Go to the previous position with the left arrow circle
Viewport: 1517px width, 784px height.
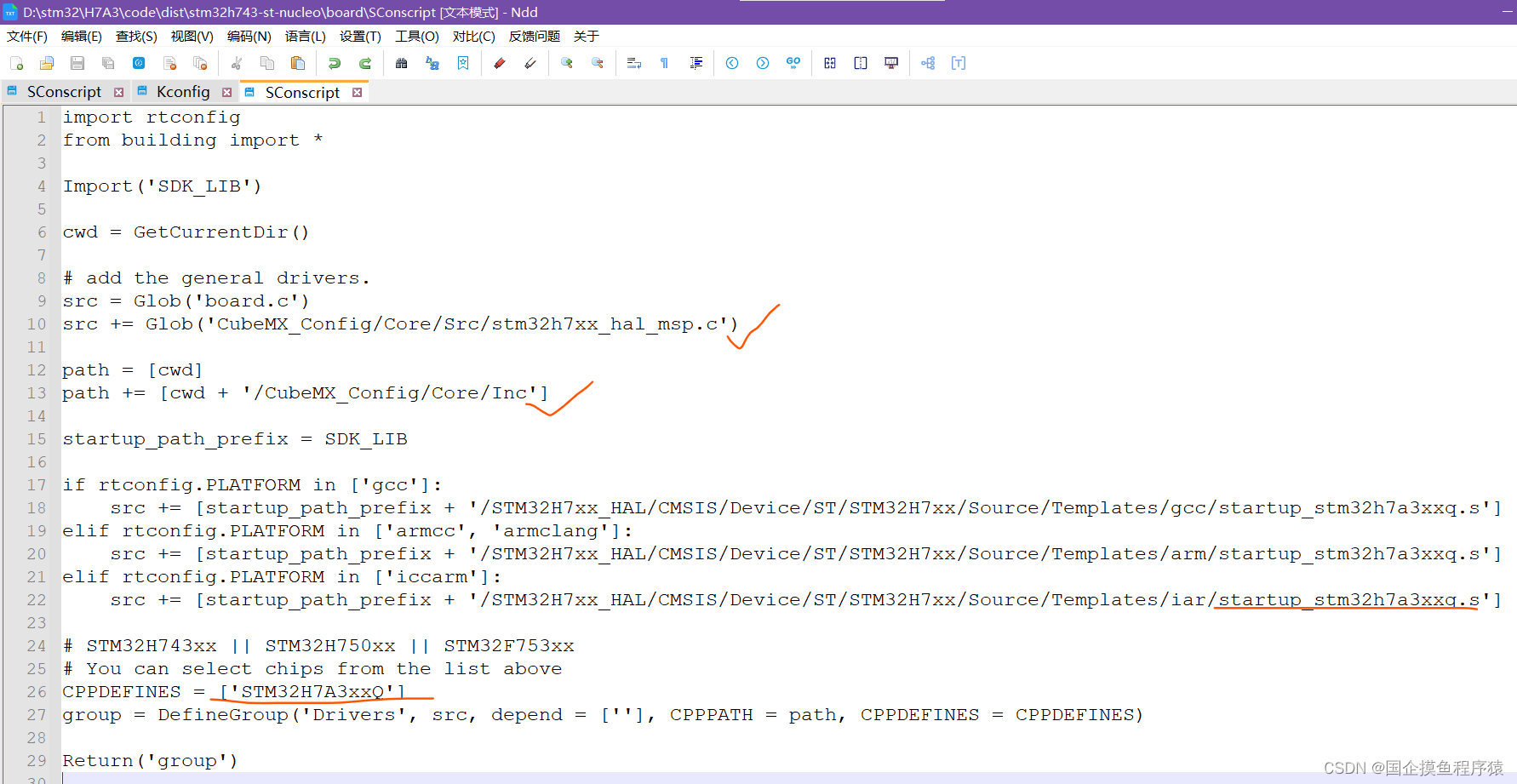732,63
